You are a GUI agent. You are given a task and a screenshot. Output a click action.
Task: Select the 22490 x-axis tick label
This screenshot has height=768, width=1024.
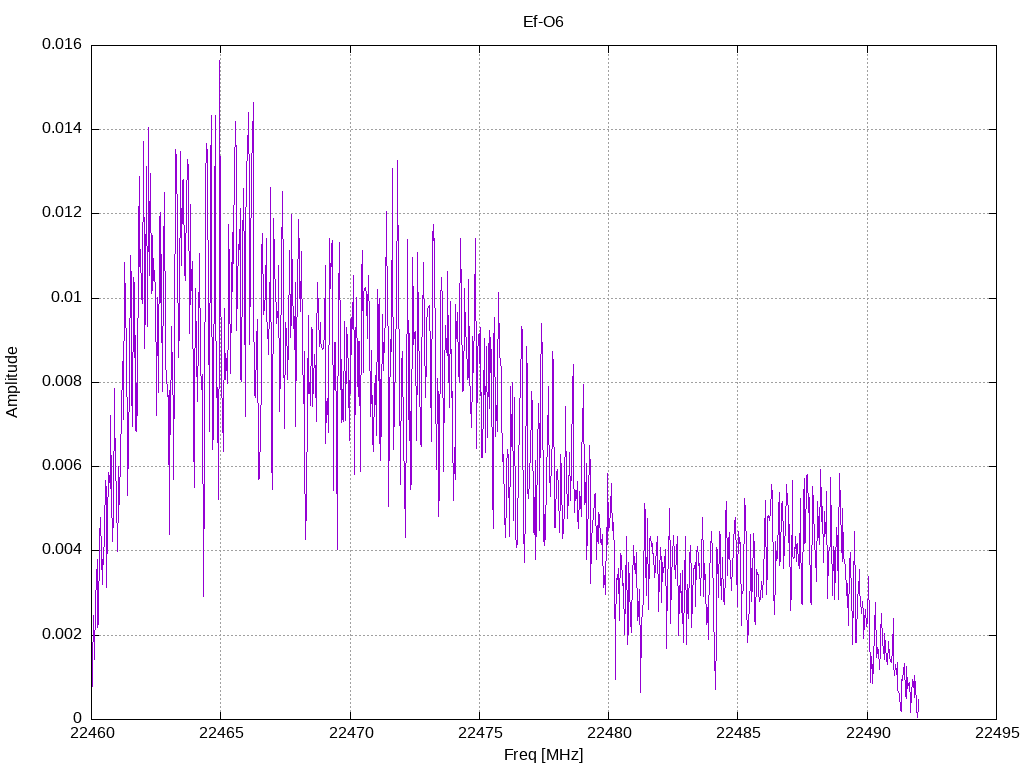coord(867,733)
